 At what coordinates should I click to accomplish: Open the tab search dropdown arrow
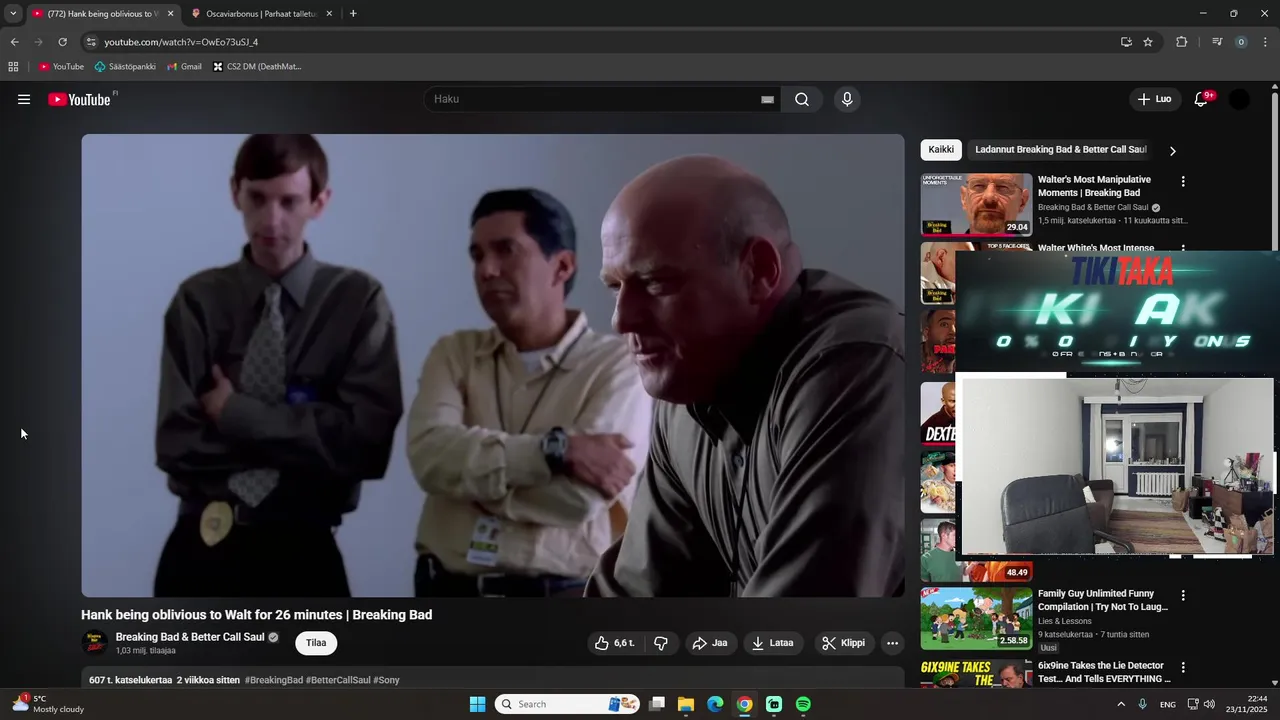click(13, 14)
